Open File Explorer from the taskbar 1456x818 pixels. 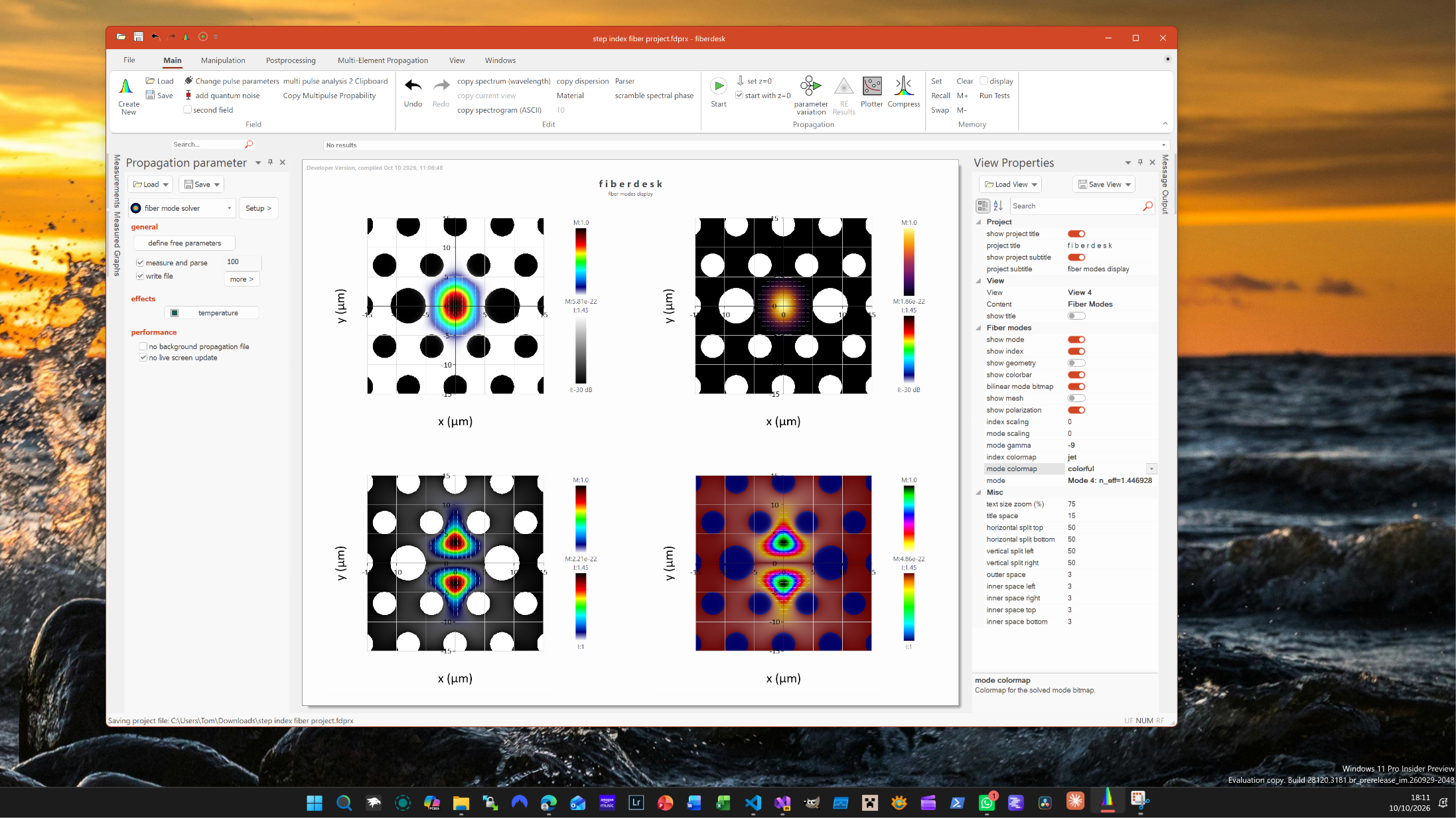coord(461,803)
